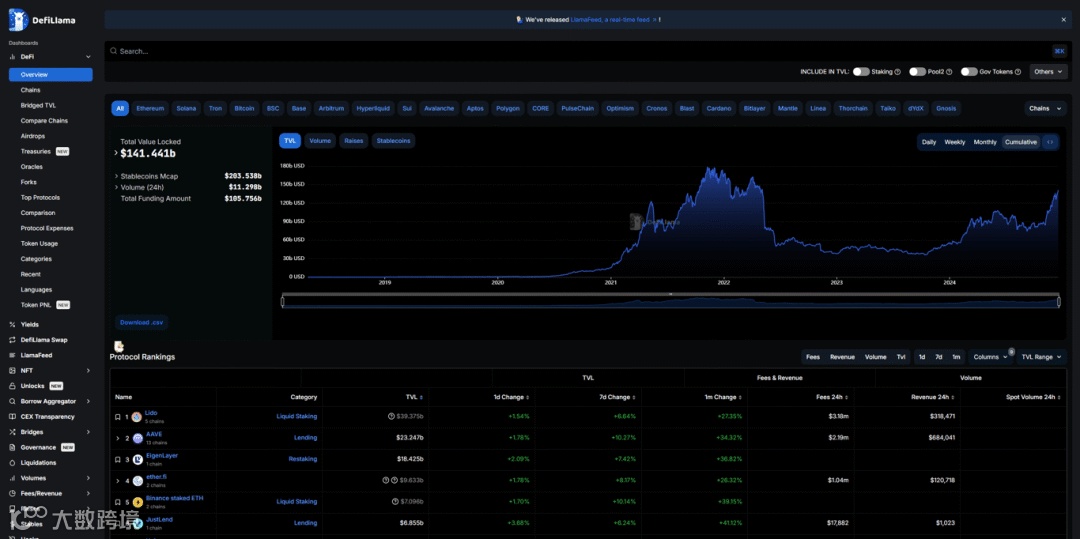Viewport: 1080px width, 539px height.
Task: Open the Others dropdown
Action: 1048,72
